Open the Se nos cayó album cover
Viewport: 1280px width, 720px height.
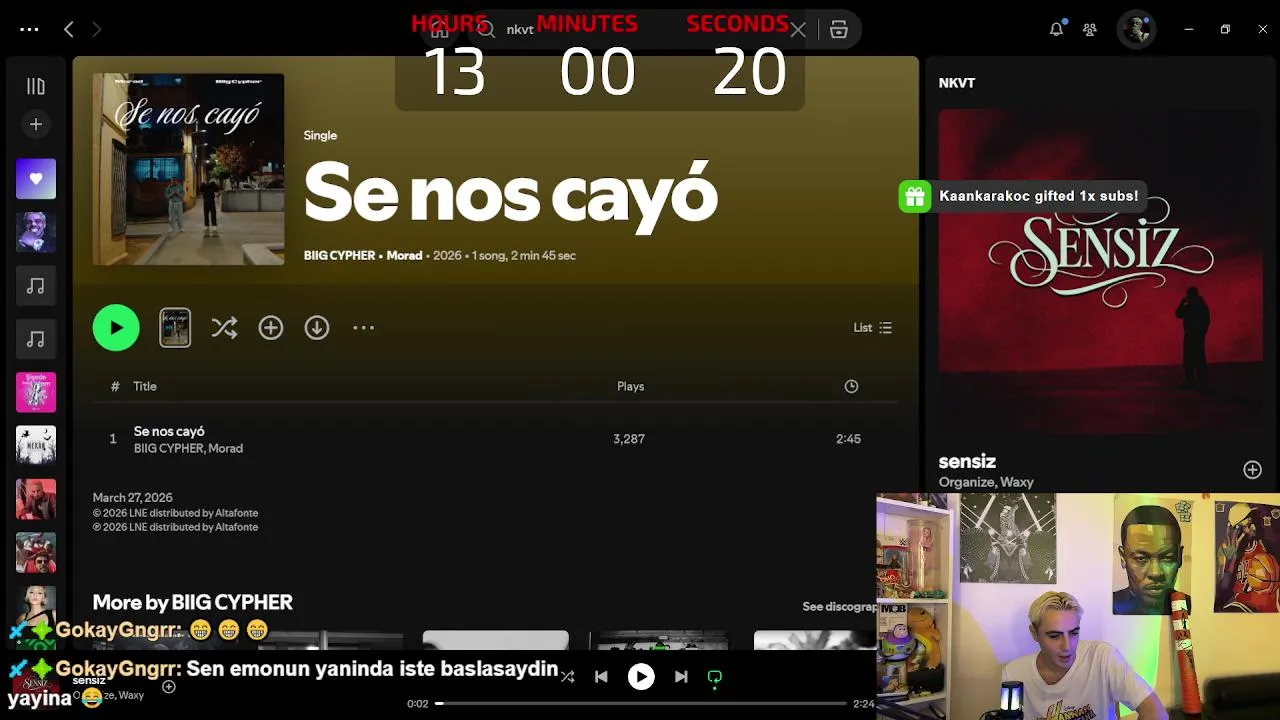188,169
